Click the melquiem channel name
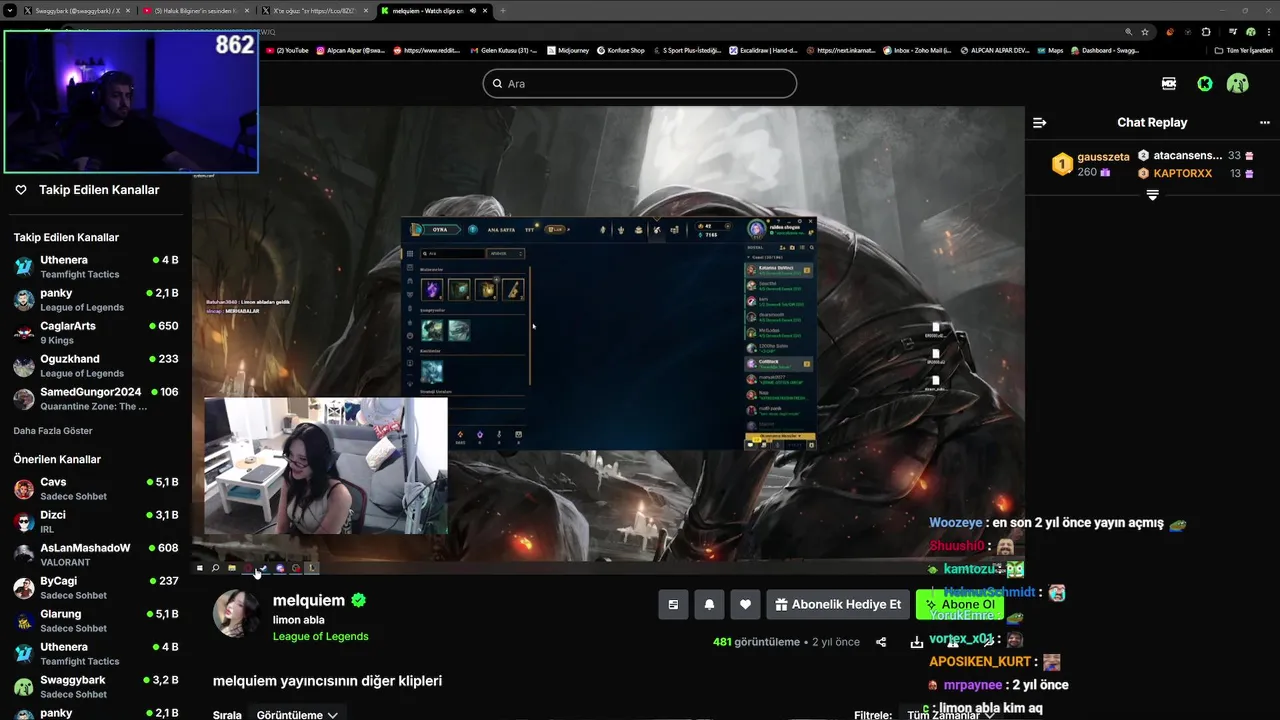The image size is (1280, 720). tap(309, 600)
